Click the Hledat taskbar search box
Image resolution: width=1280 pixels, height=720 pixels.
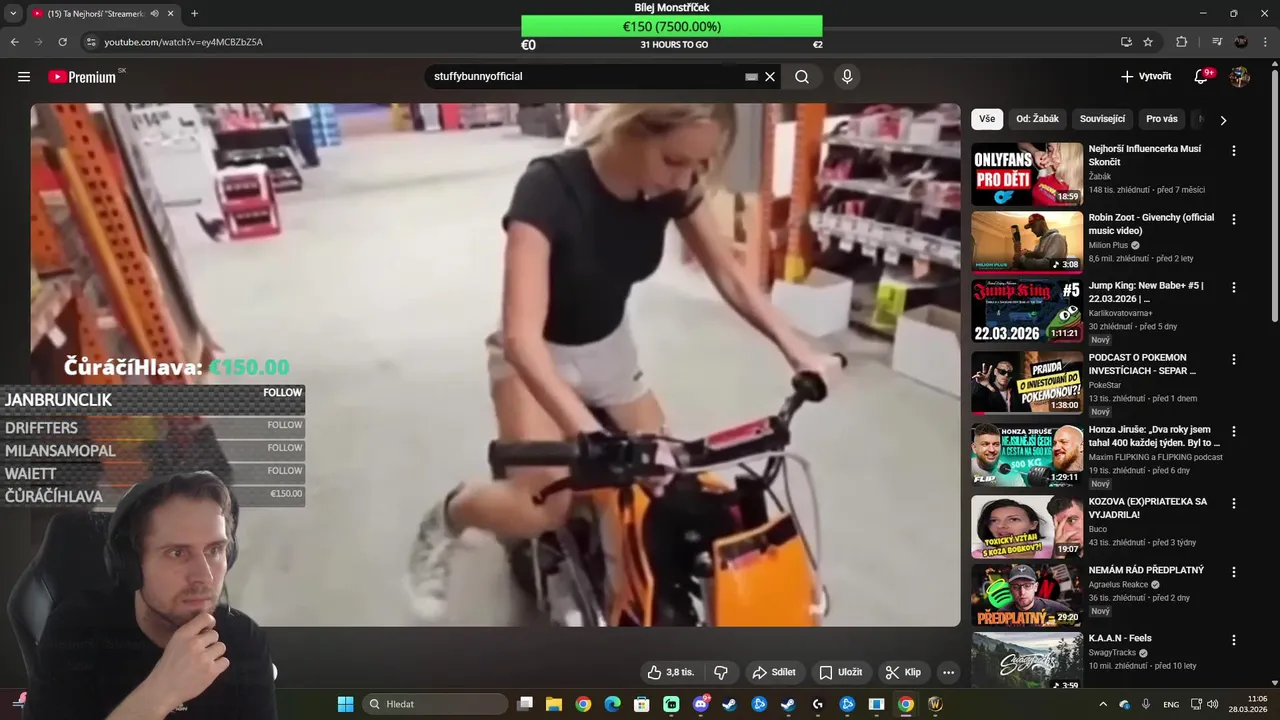coord(434,704)
